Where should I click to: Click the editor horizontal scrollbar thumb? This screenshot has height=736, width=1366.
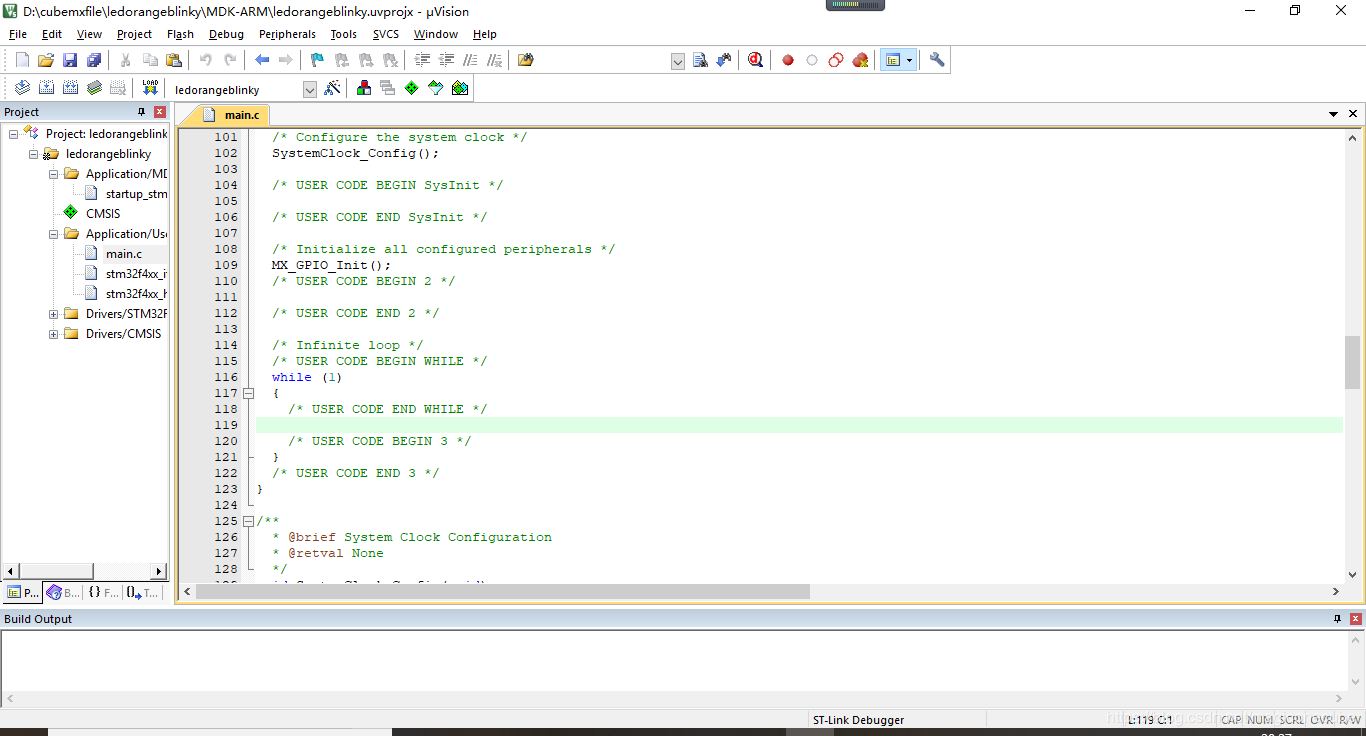[502, 591]
